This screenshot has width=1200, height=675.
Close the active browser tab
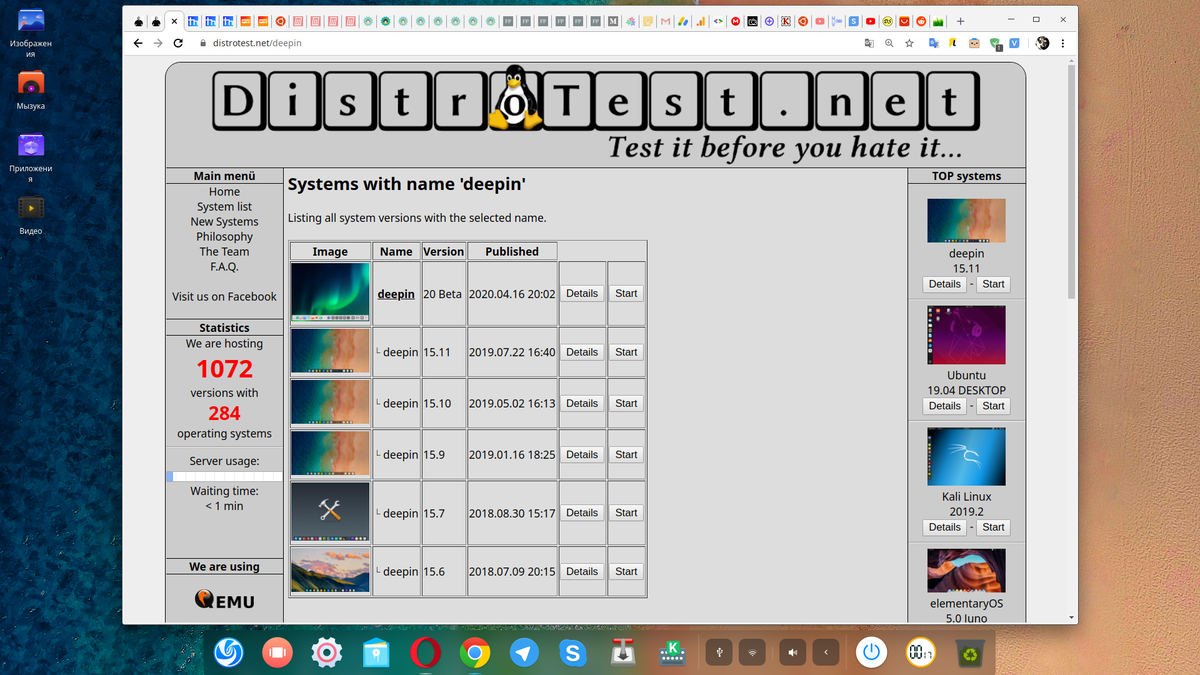(x=174, y=20)
